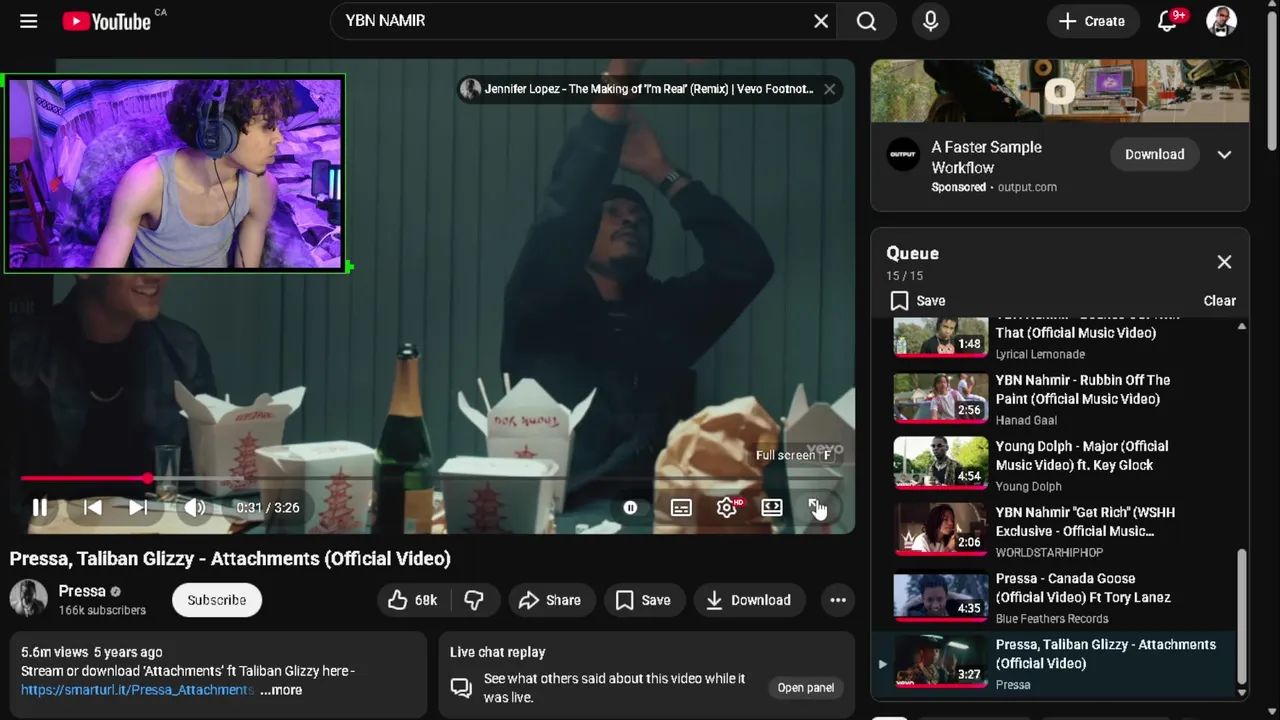
Task: Open the notifications bell
Action: click(x=1167, y=21)
